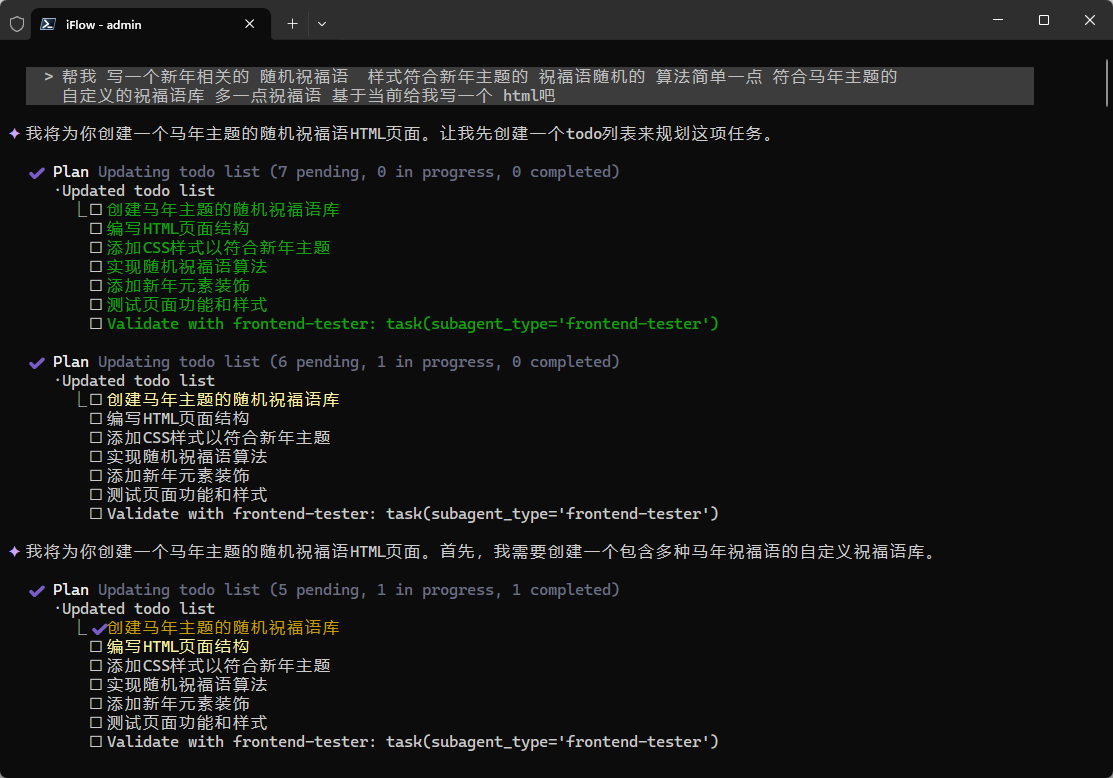Screen dimensions: 1113x778
Task: Click the sparkle icon before the first assistant message
Action: [x=14, y=133]
